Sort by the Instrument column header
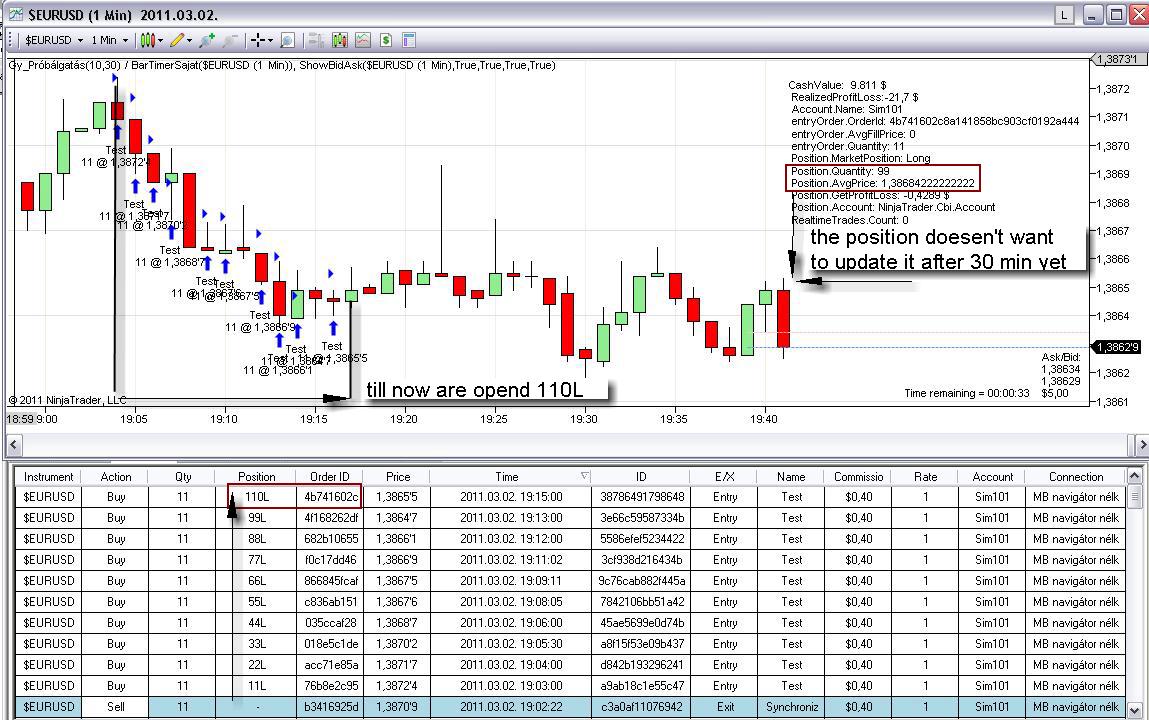 point(48,477)
